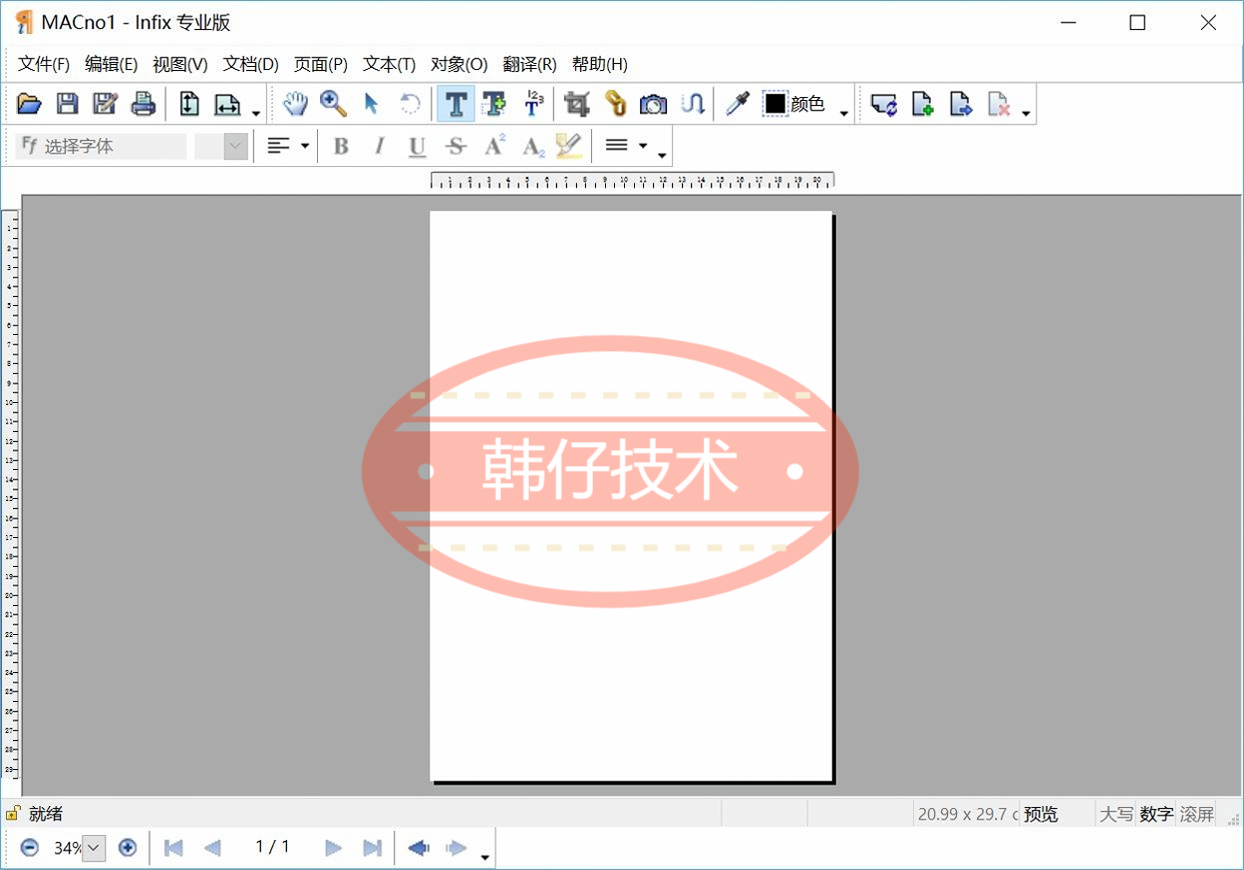Select the Hand pan tool

(x=295, y=103)
